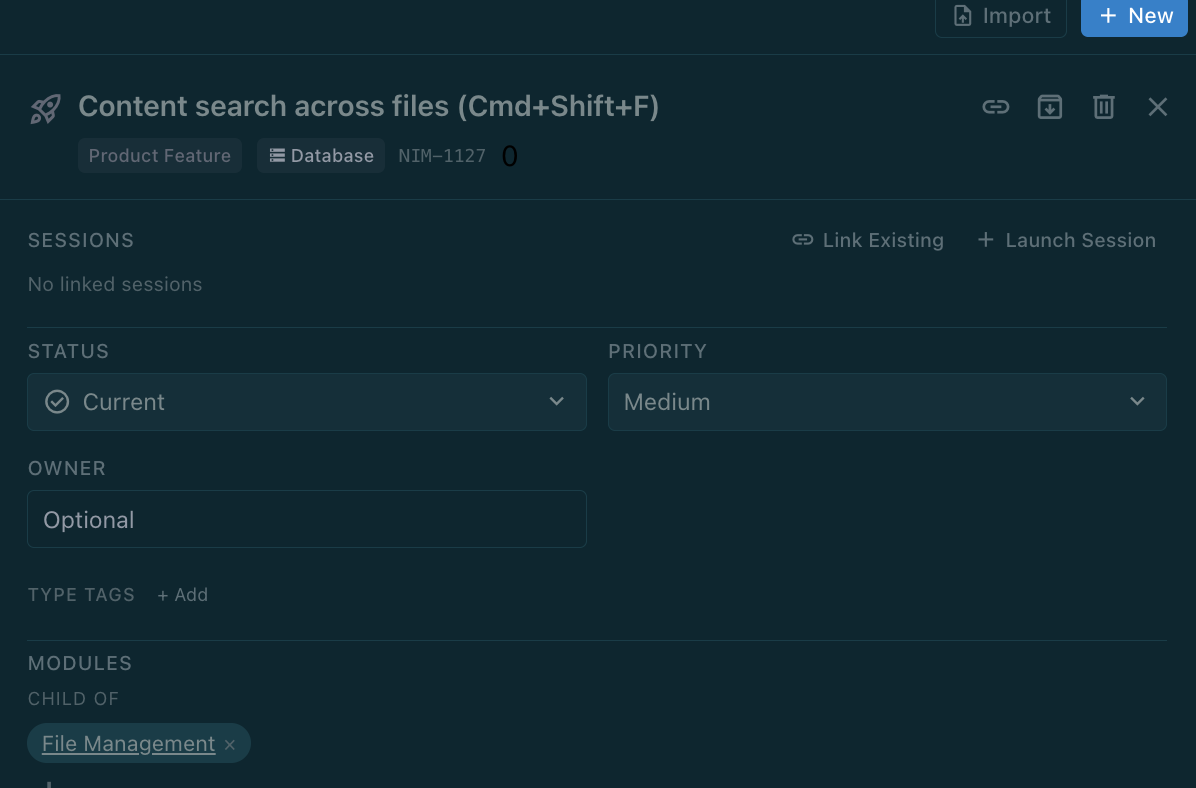Click the Owner input field
The image size is (1196, 788).
click(x=307, y=519)
